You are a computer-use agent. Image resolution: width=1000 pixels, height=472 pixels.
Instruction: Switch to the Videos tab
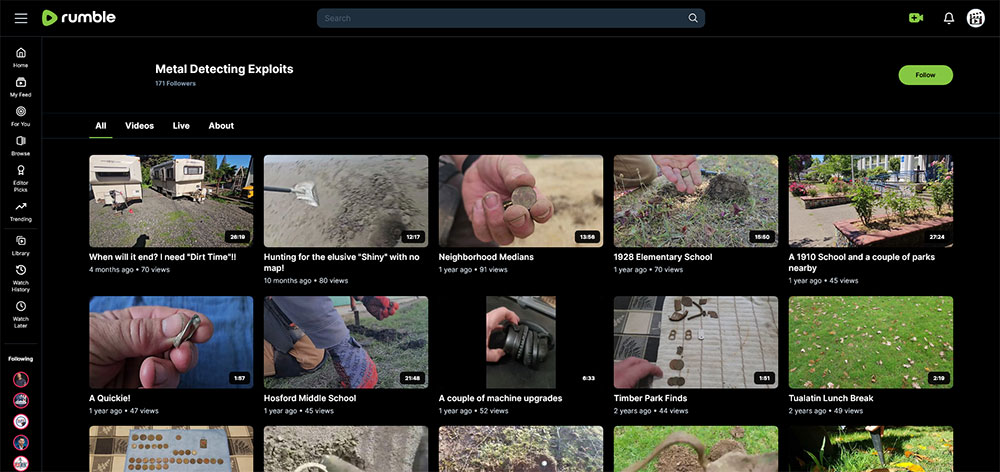[x=140, y=126]
